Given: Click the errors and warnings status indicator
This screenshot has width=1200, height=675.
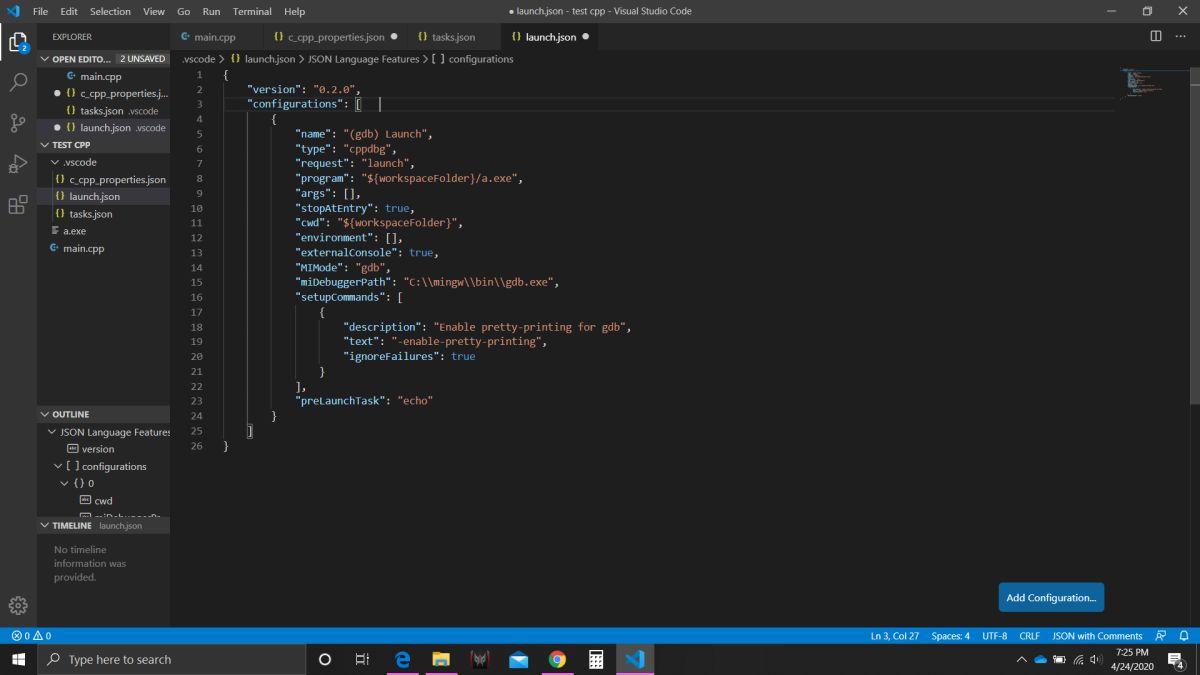Looking at the screenshot, I should point(30,636).
